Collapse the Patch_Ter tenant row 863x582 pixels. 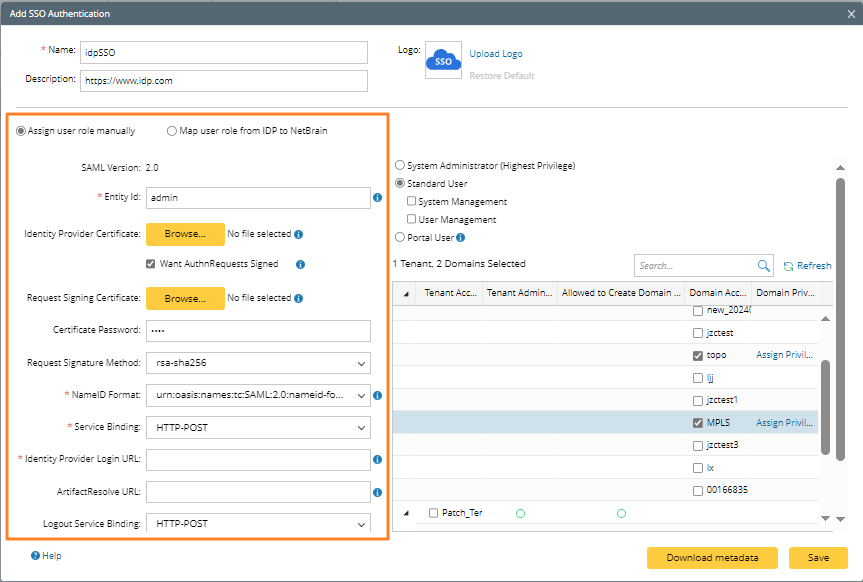click(406, 513)
